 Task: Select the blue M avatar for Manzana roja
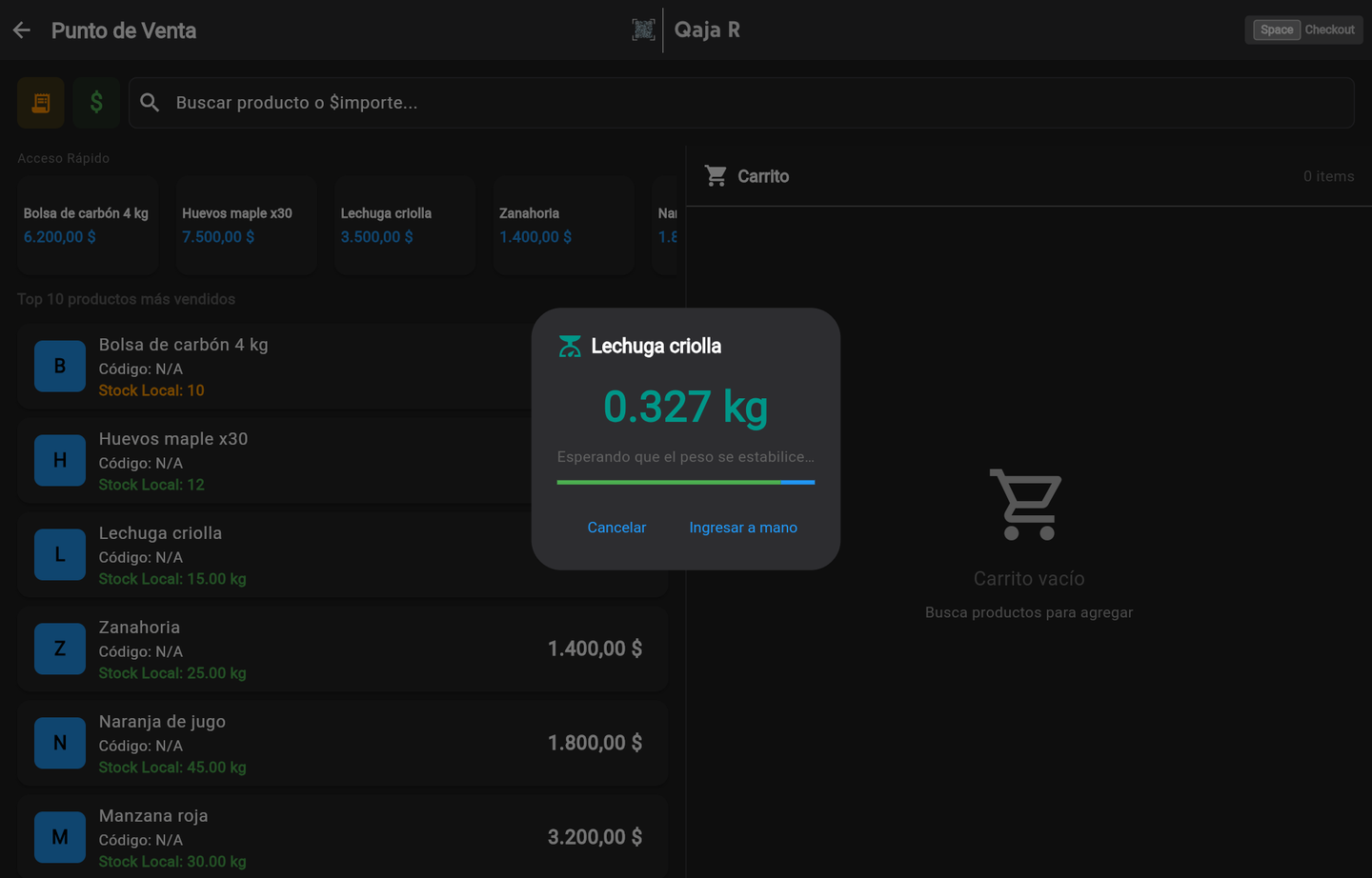click(60, 837)
